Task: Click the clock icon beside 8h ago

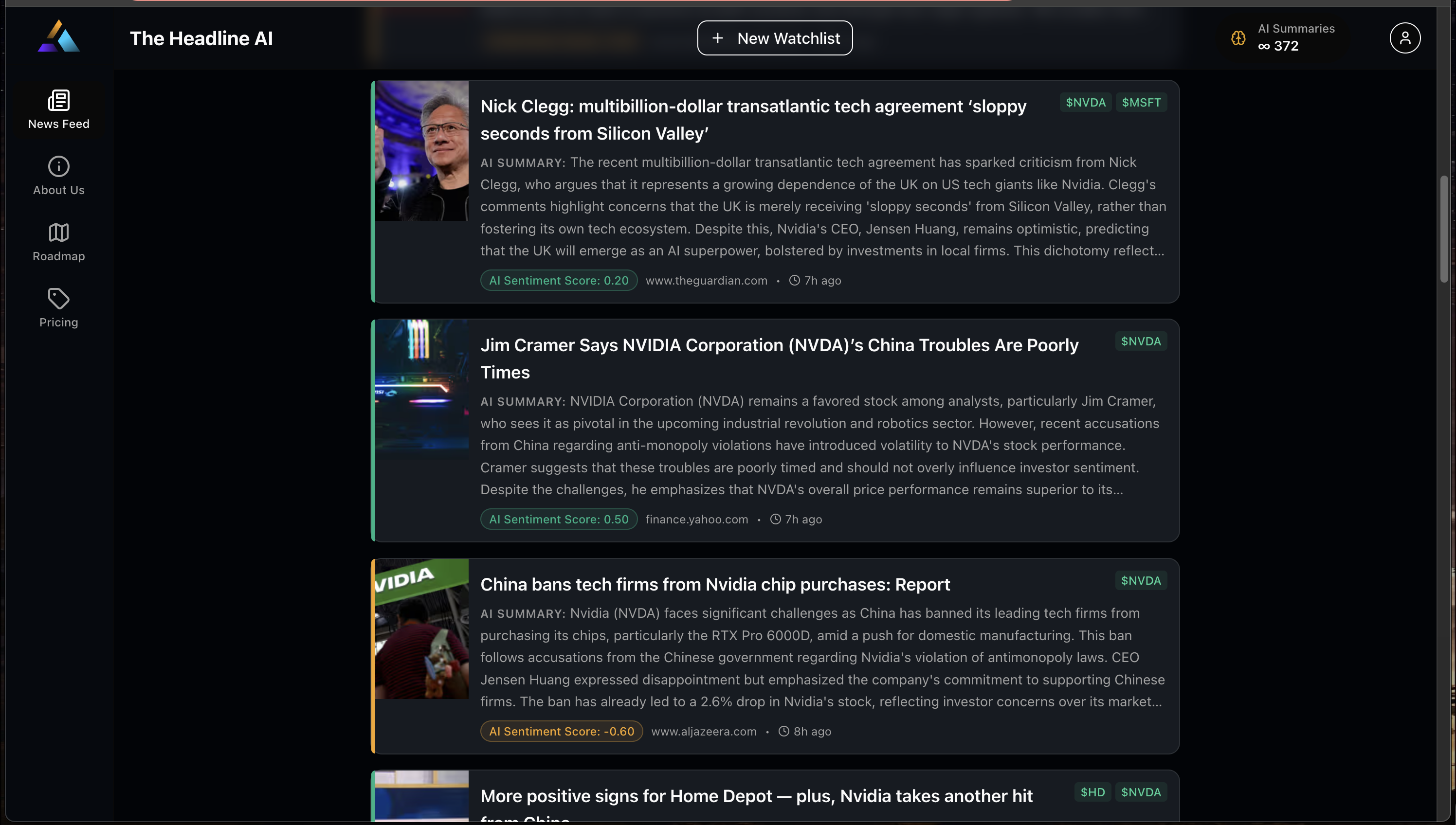Action: (784, 732)
